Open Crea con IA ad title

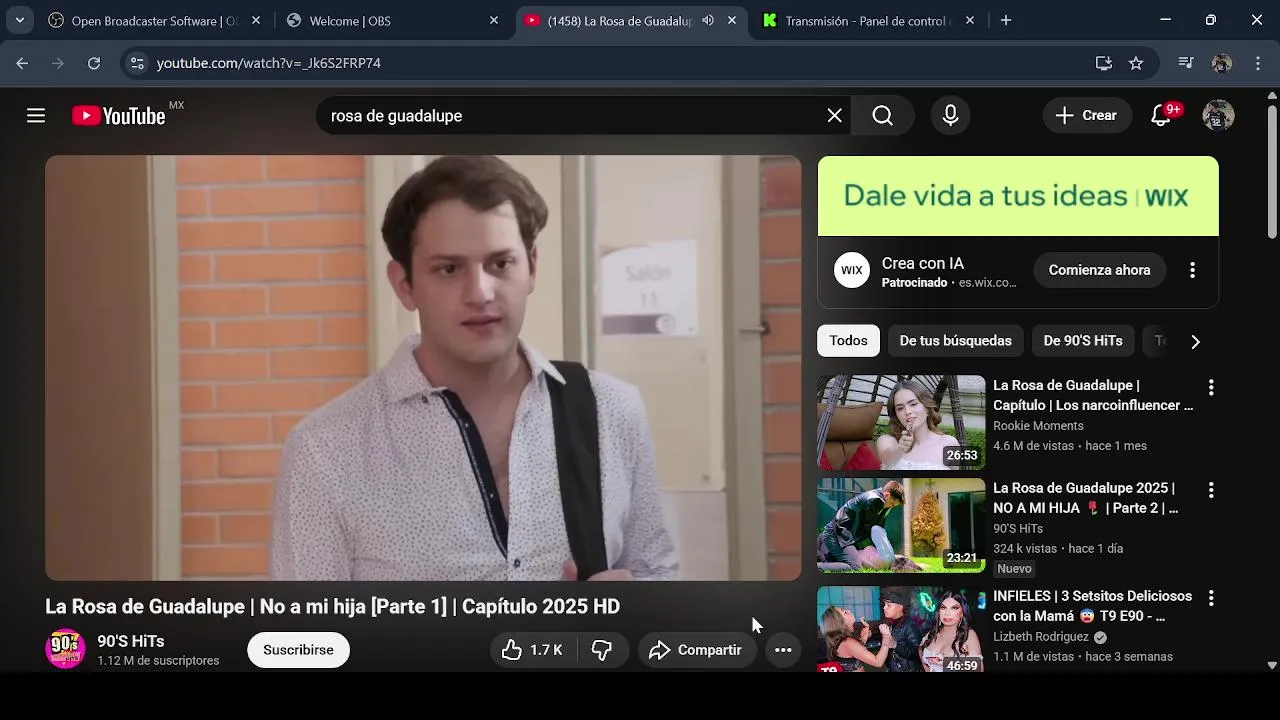click(923, 264)
